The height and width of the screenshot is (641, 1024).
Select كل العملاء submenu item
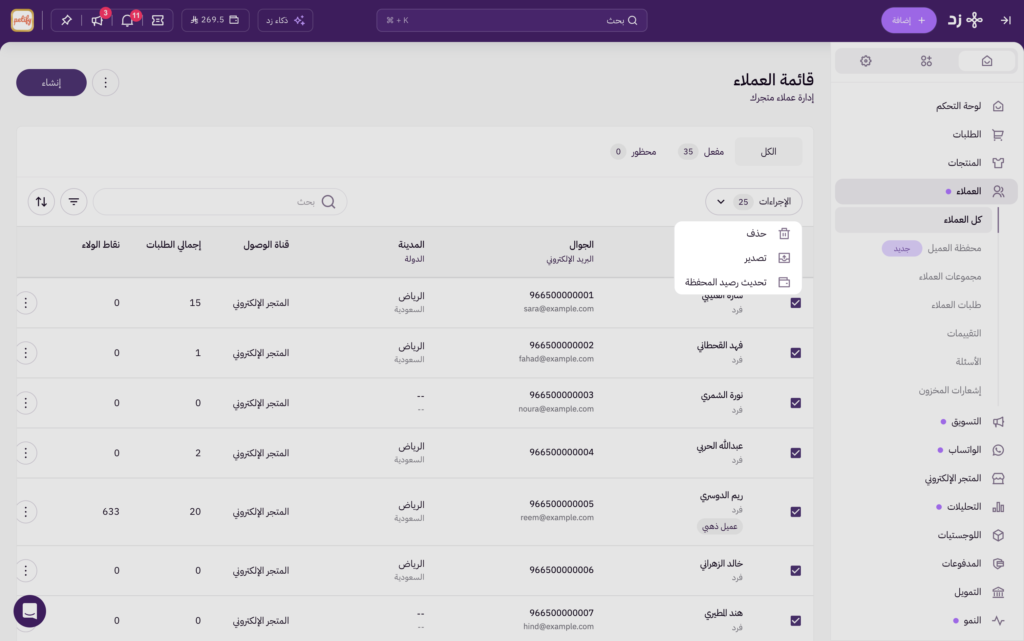coord(914,219)
